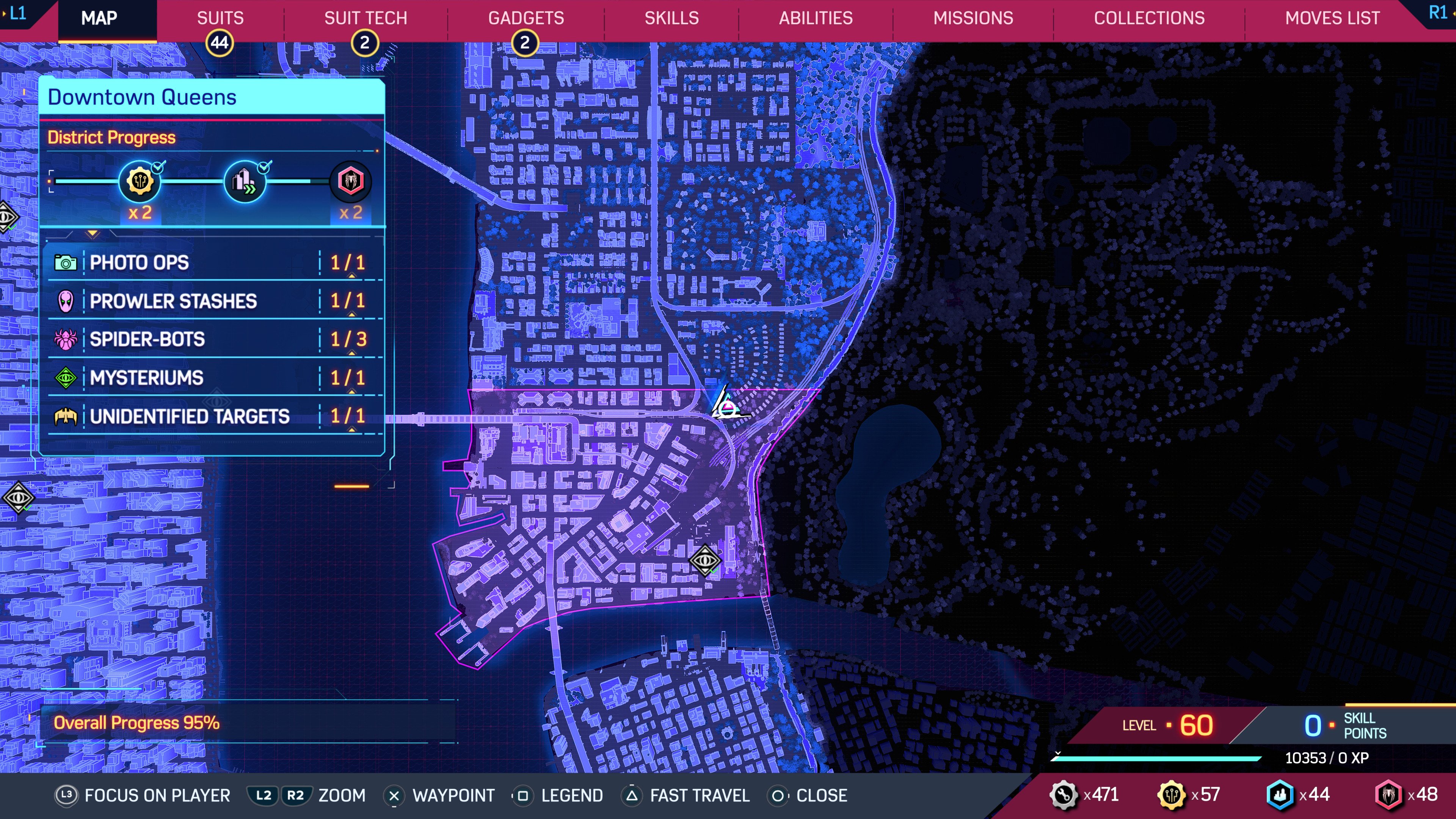Open the MOVES LIST tab
Screen dimensions: 1456x819
1332,18
